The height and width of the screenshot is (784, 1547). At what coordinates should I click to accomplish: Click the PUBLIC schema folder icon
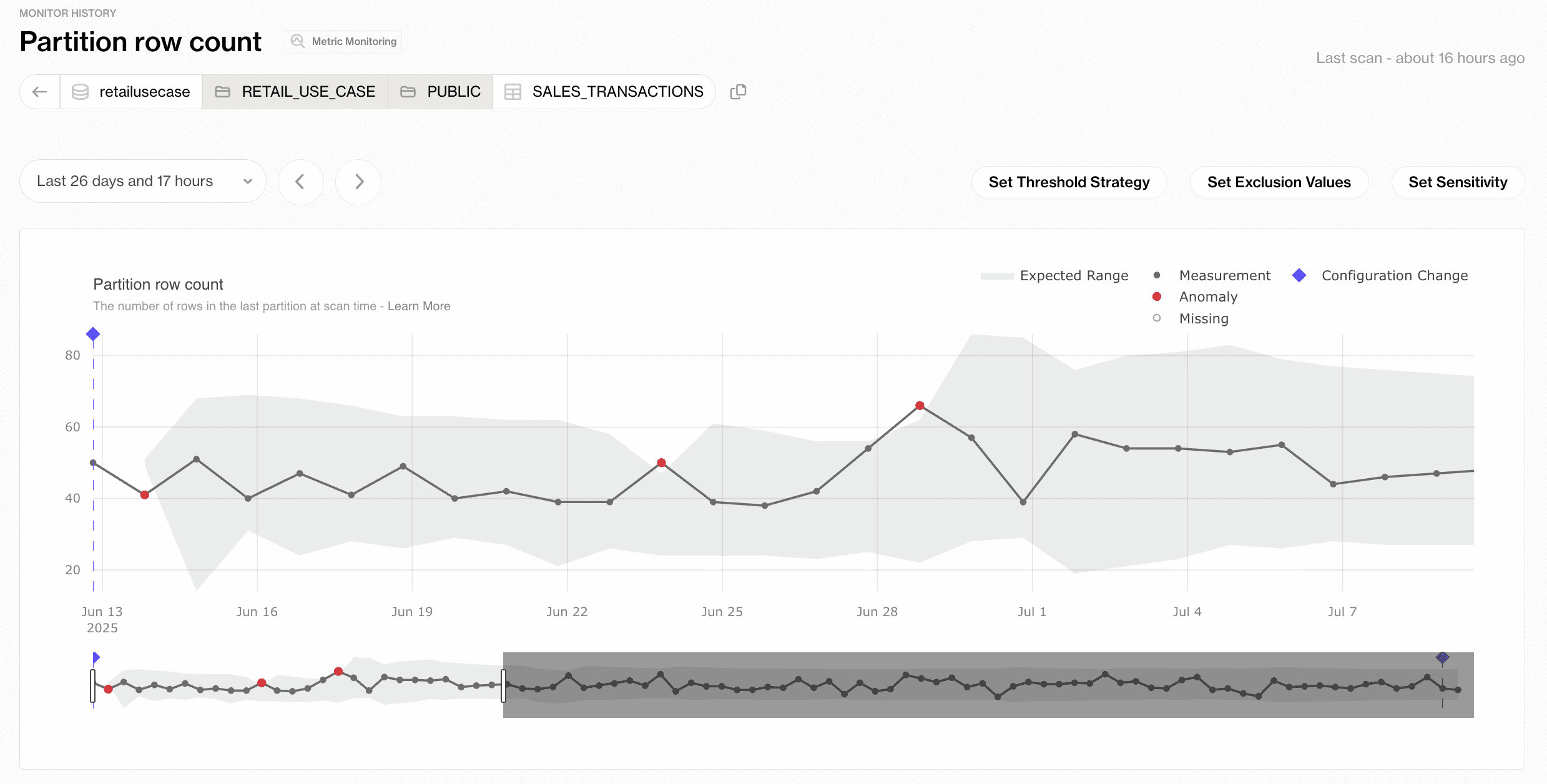408,92
